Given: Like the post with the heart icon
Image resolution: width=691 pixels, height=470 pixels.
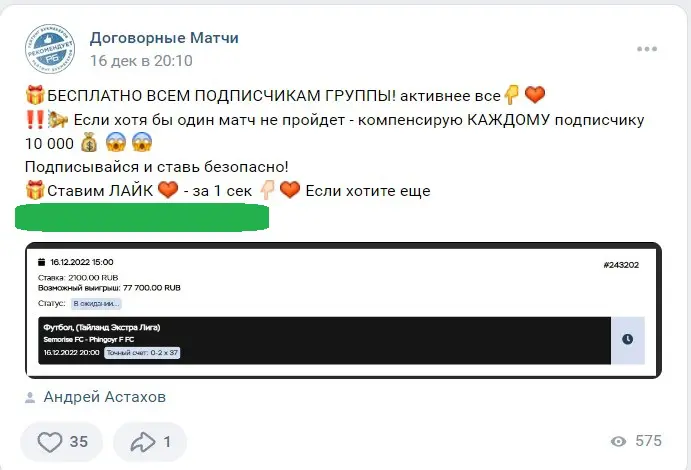Looking at the screenshot, I should coord(49,441).
